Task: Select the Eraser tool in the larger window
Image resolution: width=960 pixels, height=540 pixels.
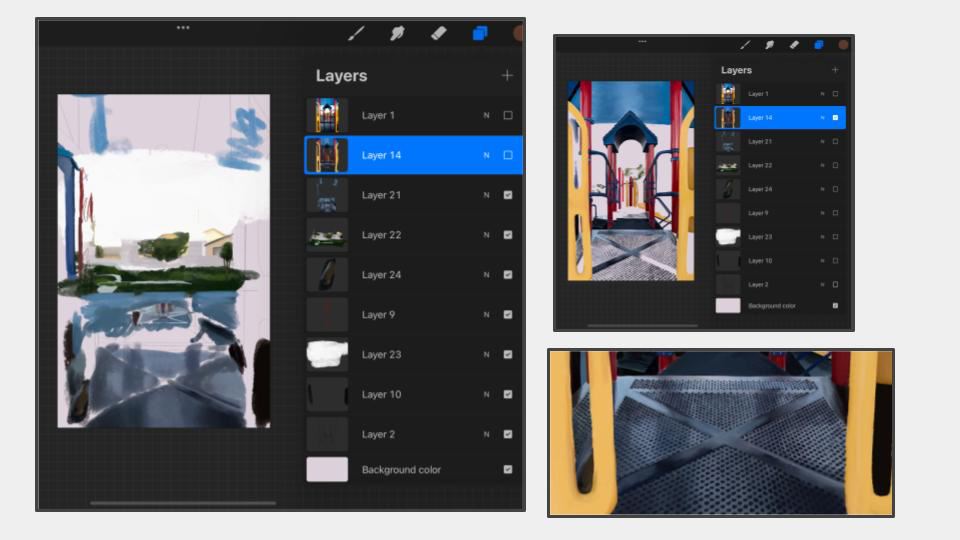Action: point(438,33)
